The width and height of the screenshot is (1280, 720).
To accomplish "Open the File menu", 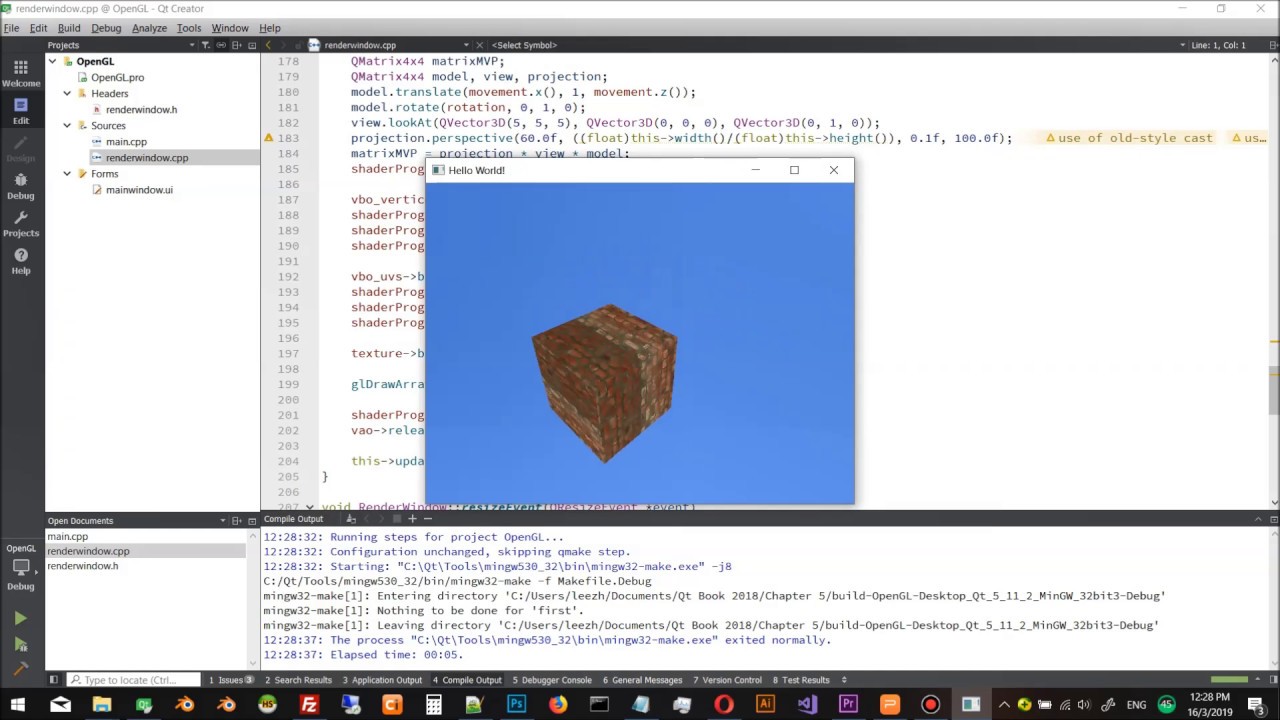I will [x=11, y=28].
